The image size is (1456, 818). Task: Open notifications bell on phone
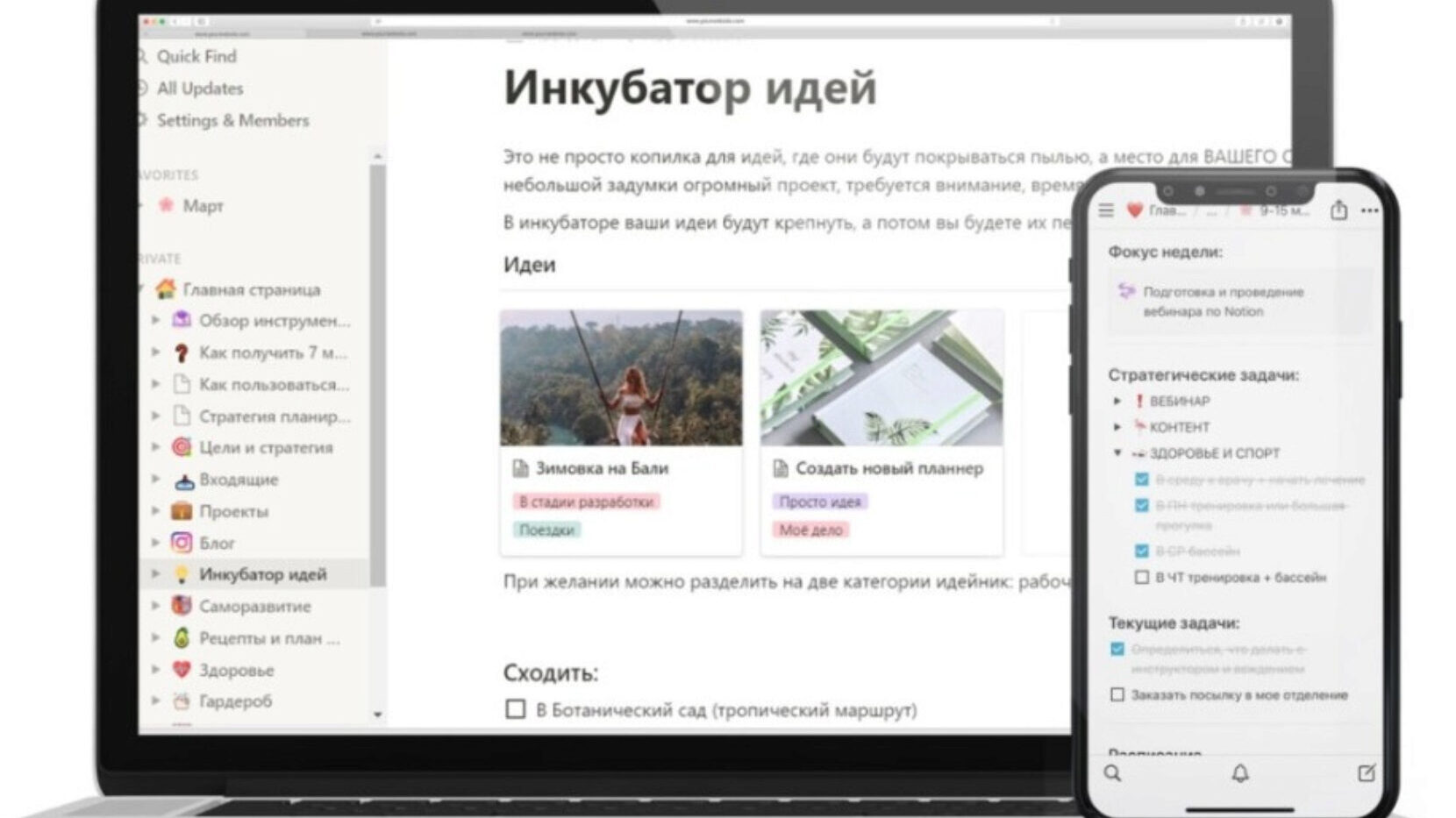1239,773
